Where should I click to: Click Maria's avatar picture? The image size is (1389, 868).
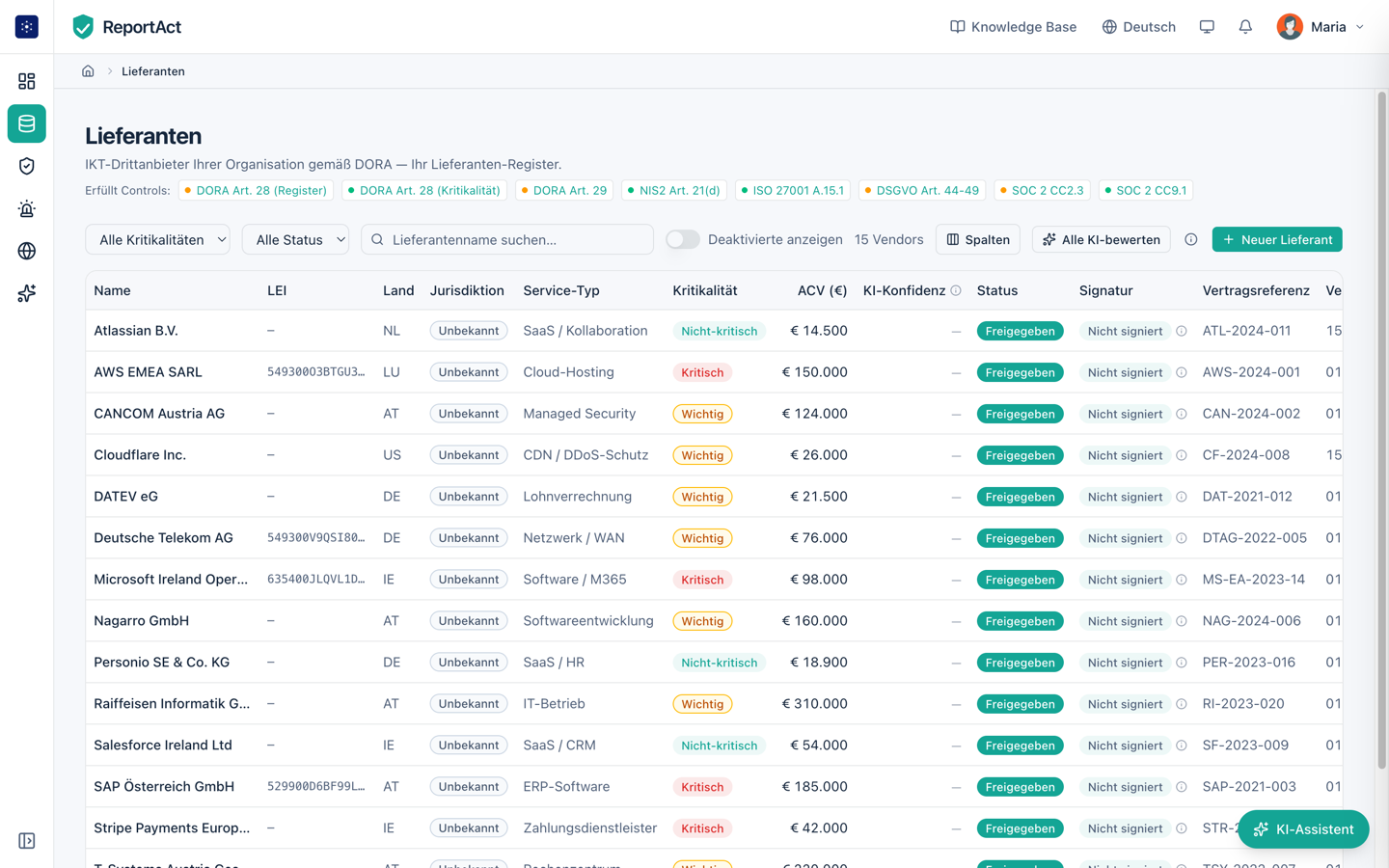1290,27
